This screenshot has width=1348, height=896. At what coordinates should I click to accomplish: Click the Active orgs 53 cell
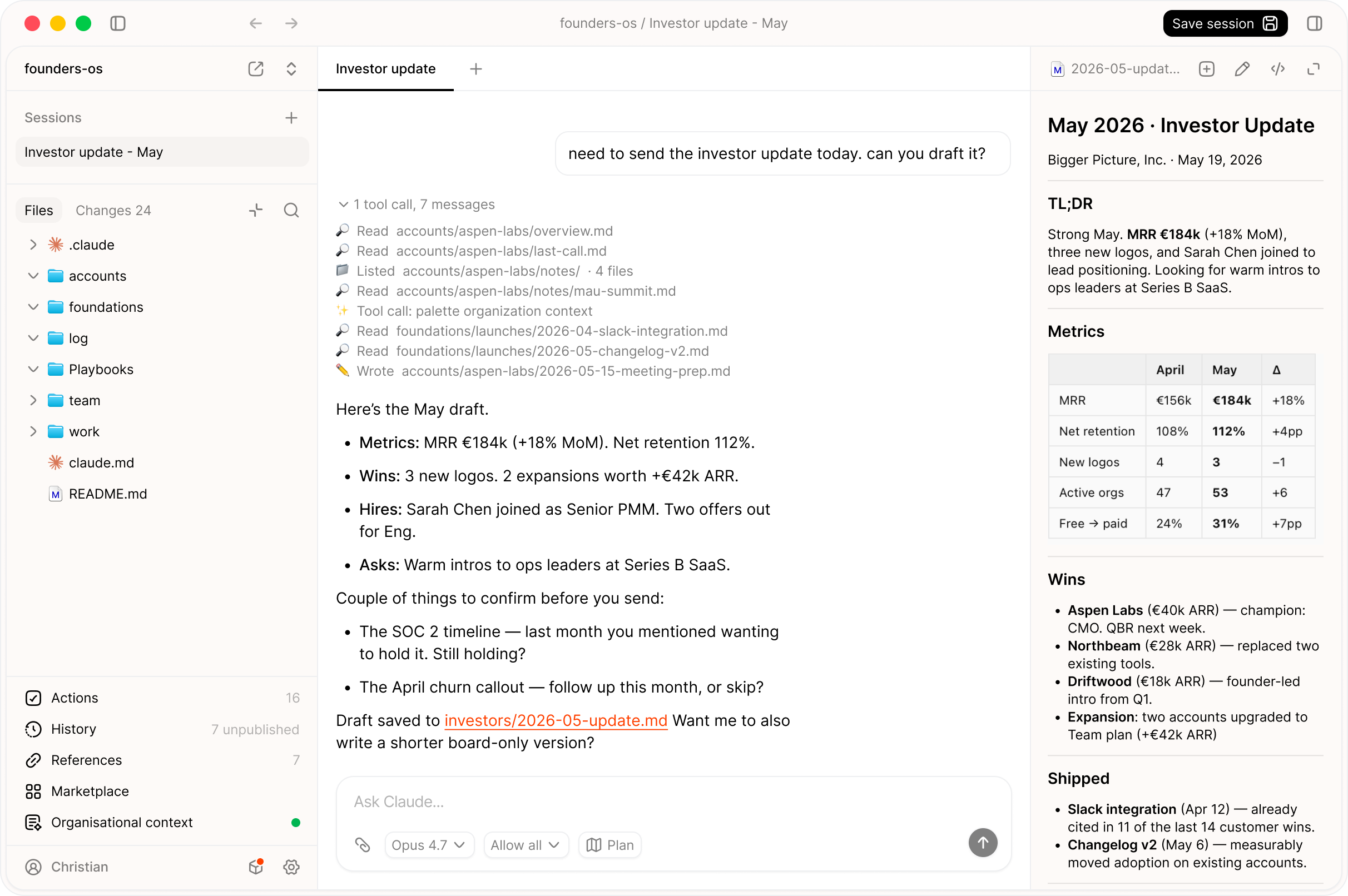(x=1231, y=492)
